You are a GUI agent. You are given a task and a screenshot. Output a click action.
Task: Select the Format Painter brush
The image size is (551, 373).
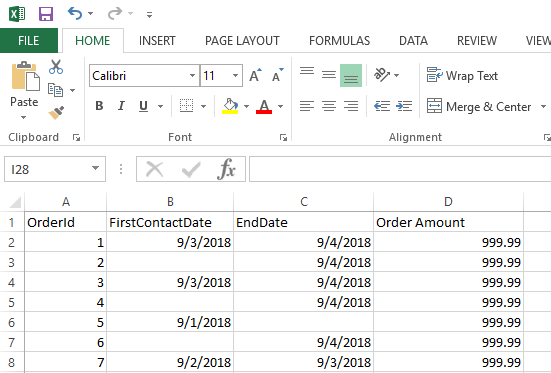point(56,112)
